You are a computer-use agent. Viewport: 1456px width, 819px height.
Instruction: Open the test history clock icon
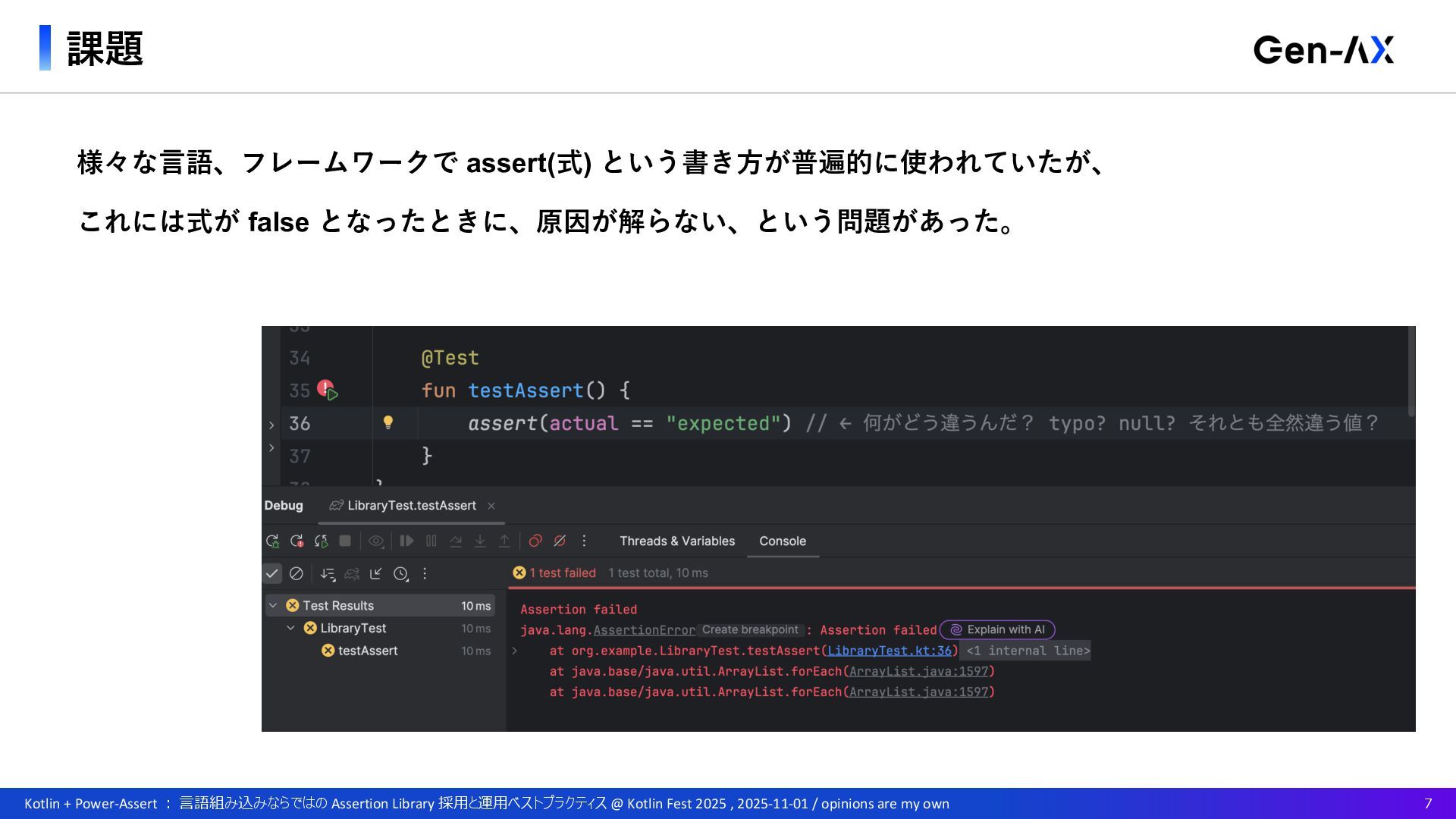tap(401, 574)
